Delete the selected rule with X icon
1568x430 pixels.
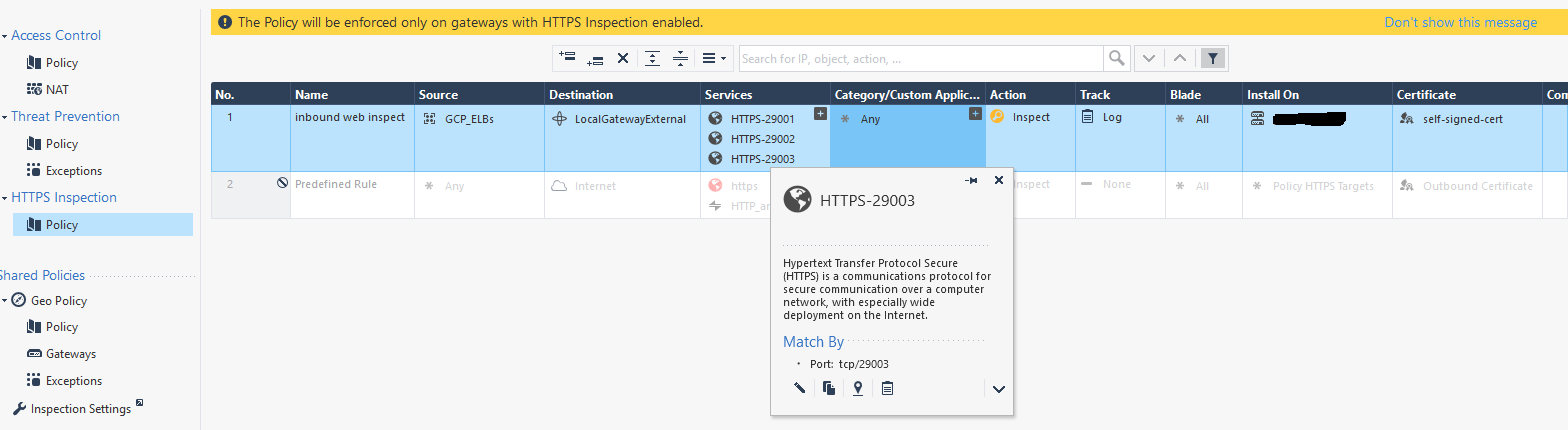(x=622, y=58)
